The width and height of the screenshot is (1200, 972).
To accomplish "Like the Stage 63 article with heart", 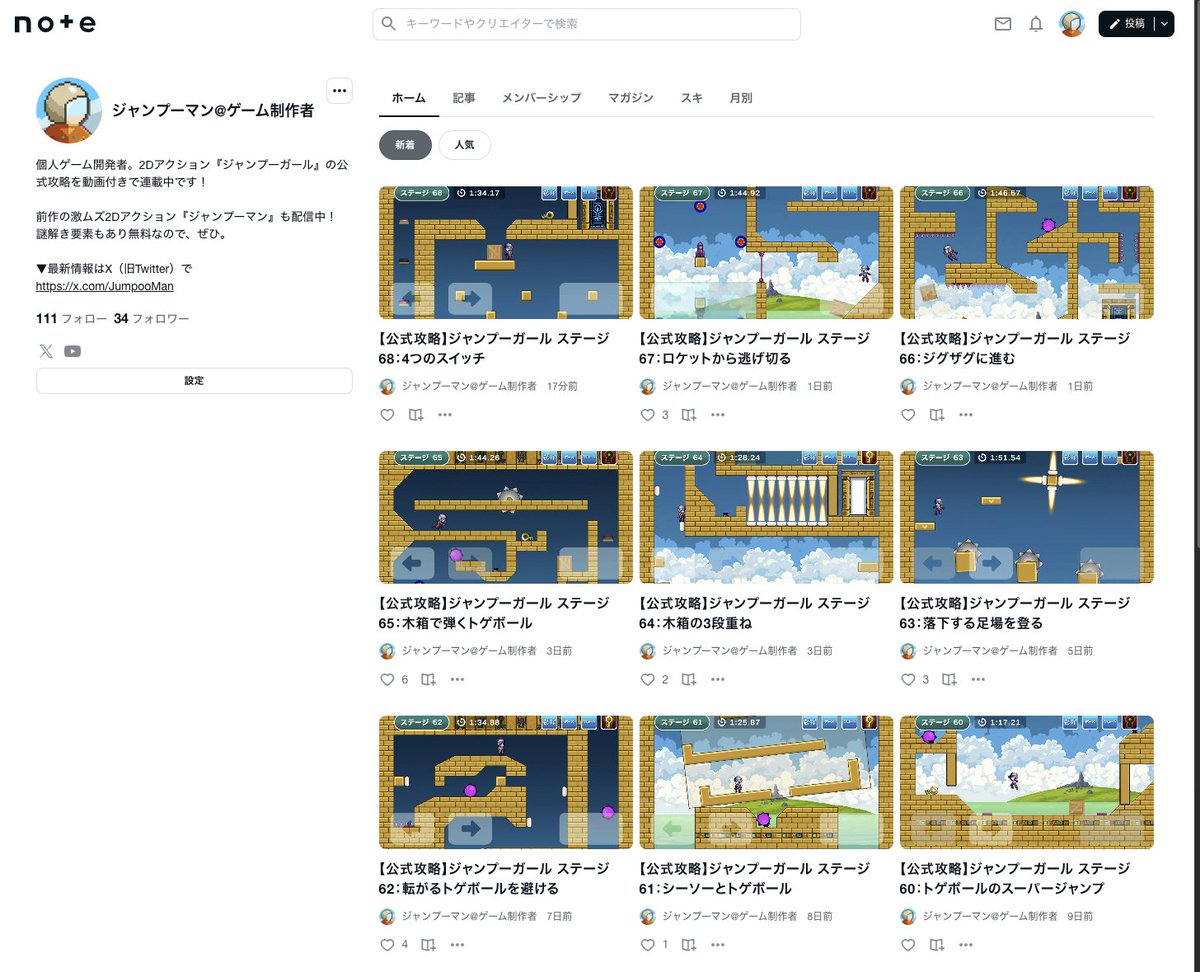I will click(908, 680).
